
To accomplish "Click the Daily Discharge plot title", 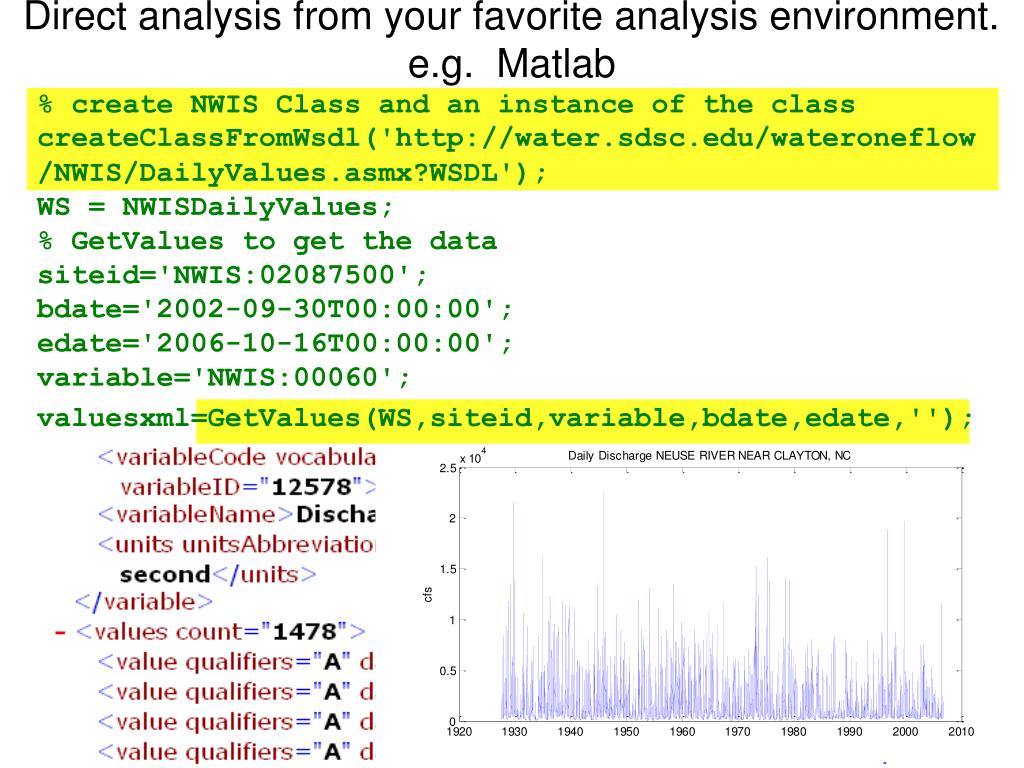I will point(709,456).
